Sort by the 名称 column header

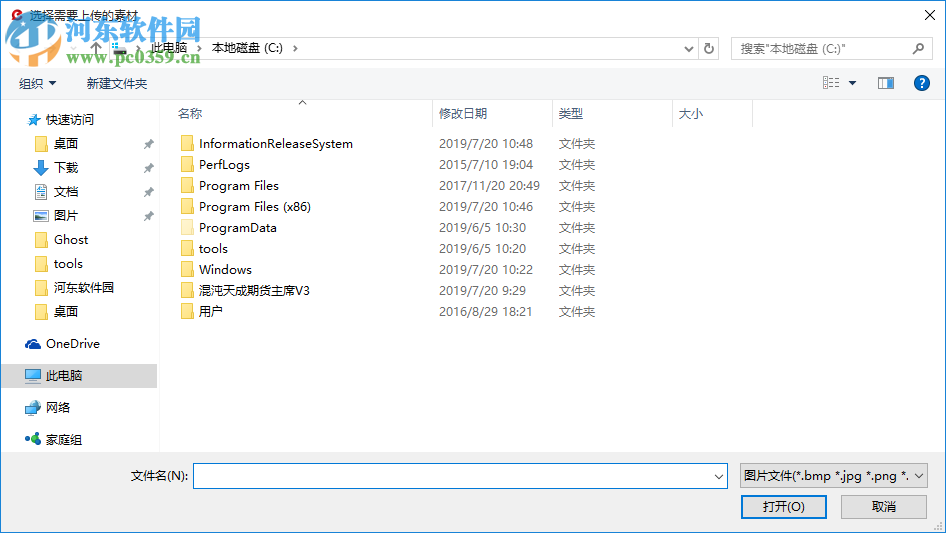tap(189, 113)
